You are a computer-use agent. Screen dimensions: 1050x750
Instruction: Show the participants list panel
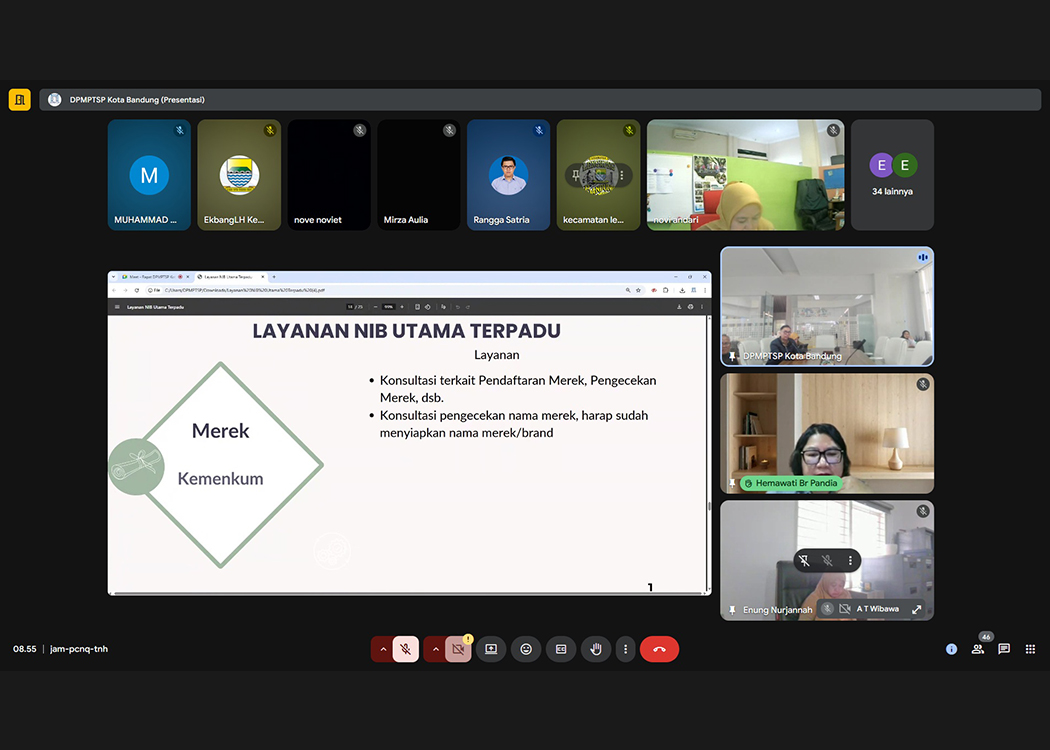point(978,649)
